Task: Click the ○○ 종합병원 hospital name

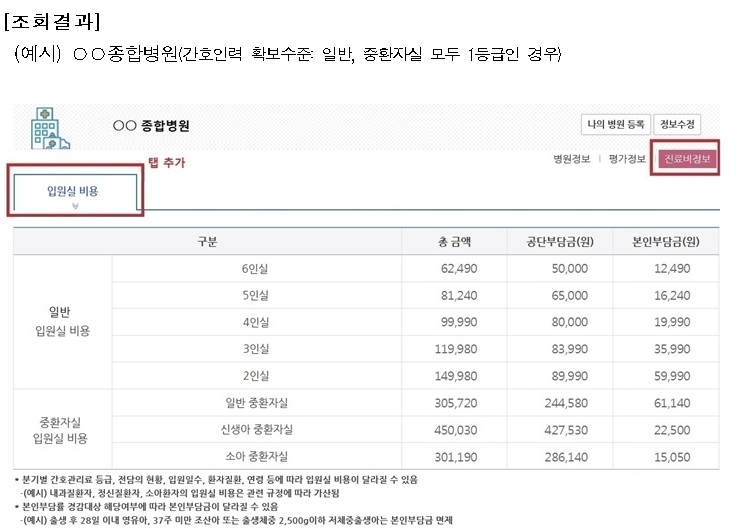Action: click(x=151, y=126)
